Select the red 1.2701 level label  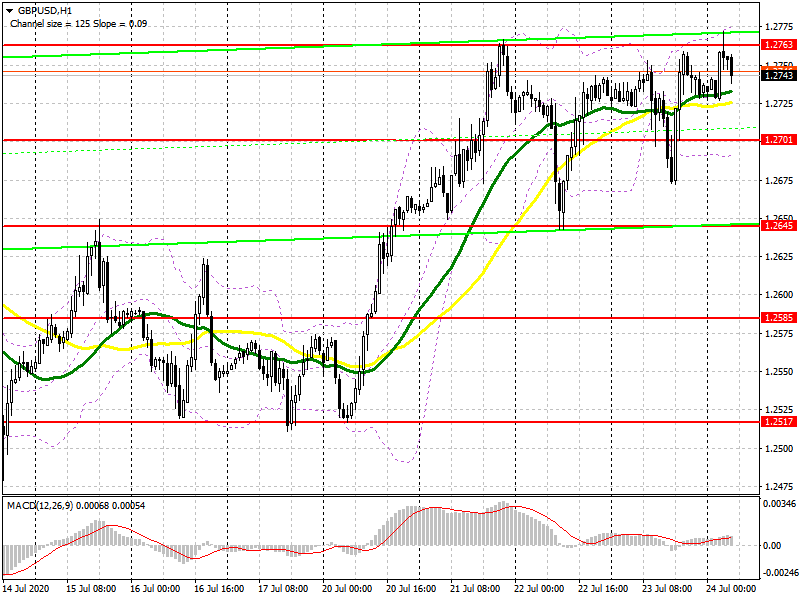coord(779,139)
